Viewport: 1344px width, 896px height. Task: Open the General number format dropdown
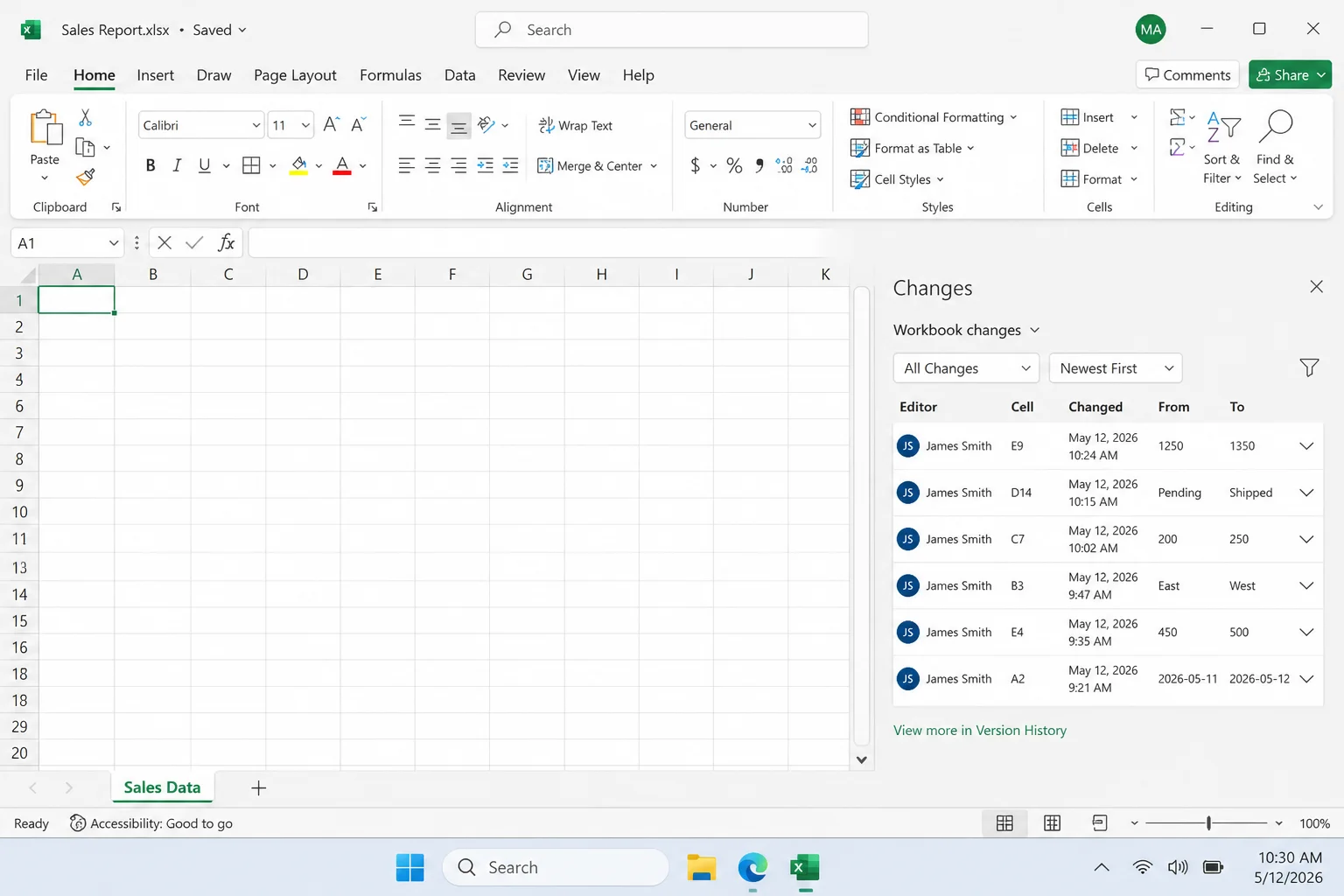812,125
